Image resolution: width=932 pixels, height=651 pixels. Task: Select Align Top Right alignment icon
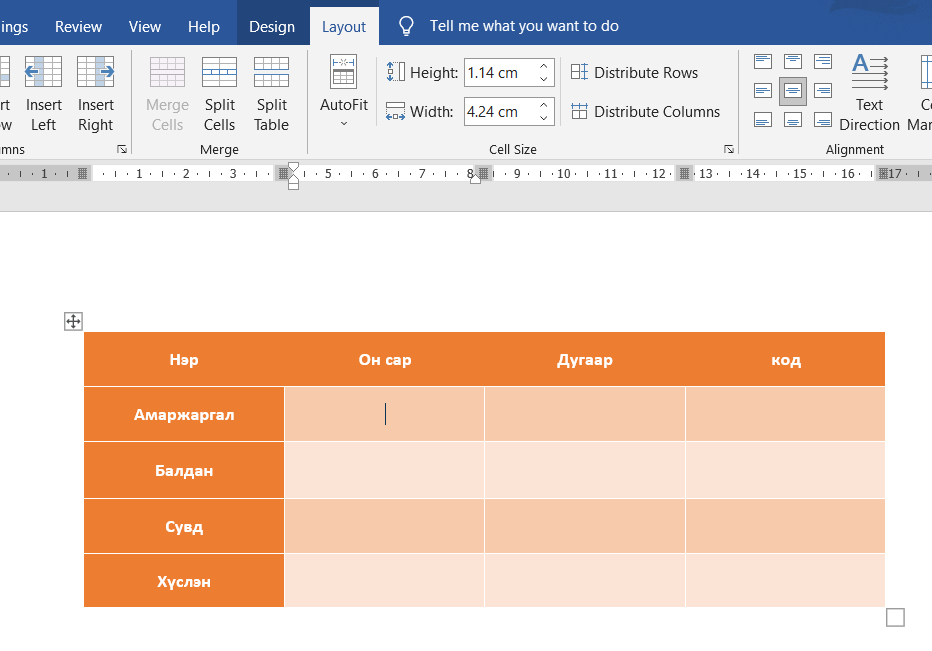pyautogui.click(x=823, y=61)
